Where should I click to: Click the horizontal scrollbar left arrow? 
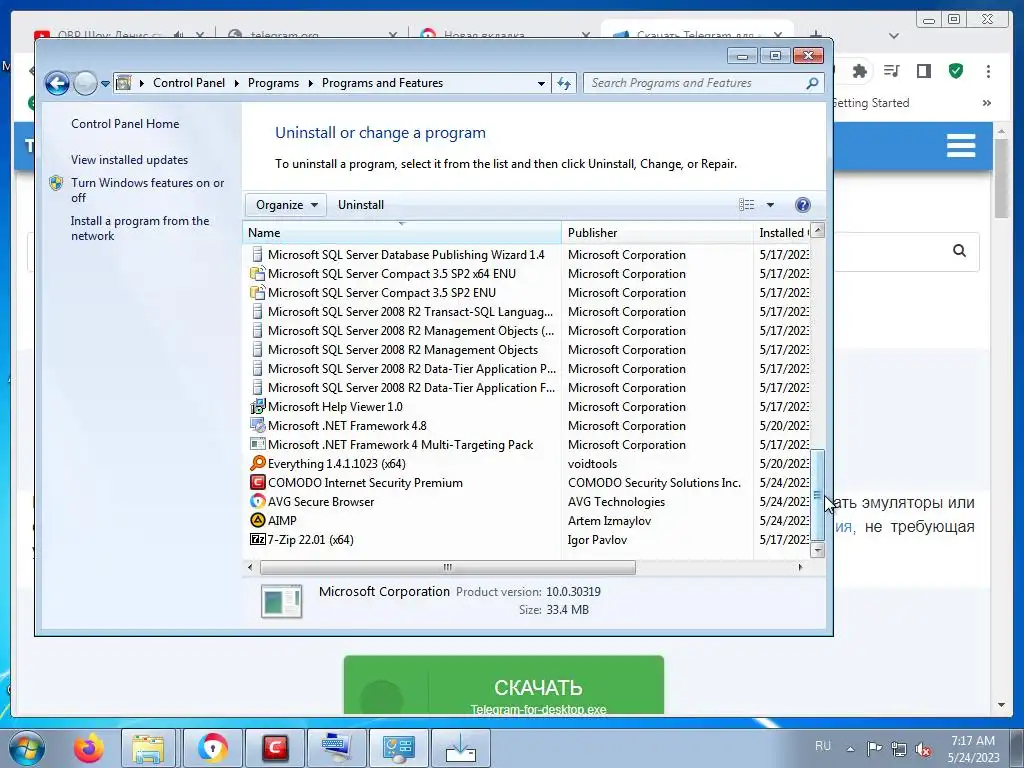pyautogui.click(x=250, y=568)
